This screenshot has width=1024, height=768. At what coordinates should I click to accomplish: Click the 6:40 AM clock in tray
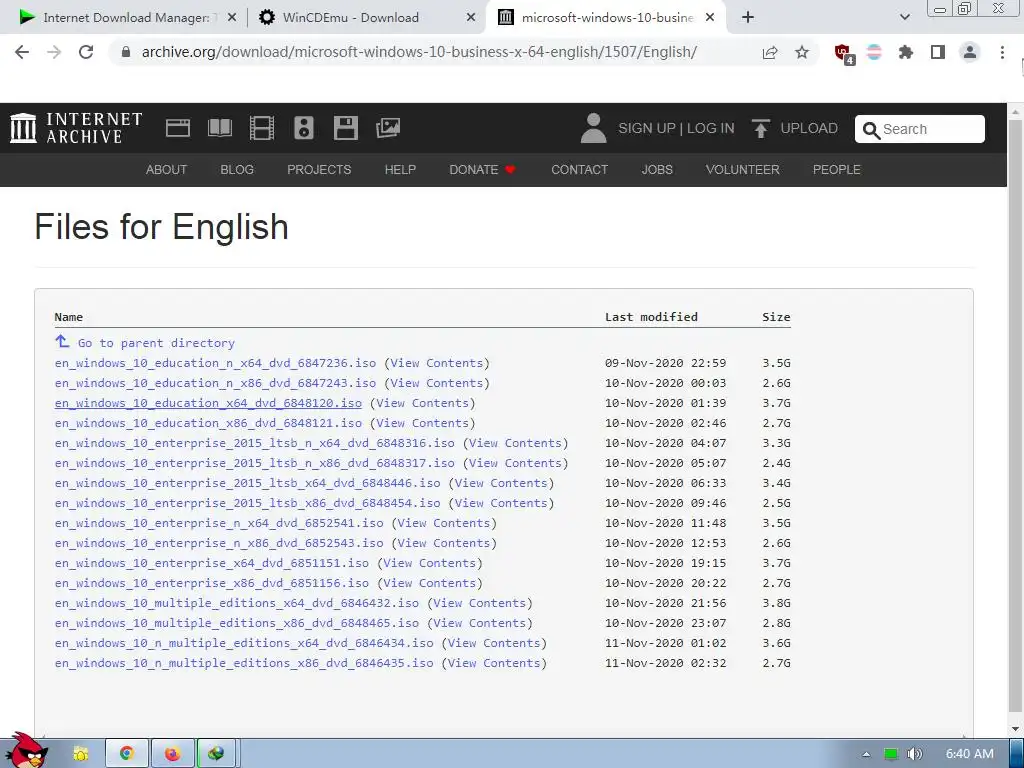(970, 754)
